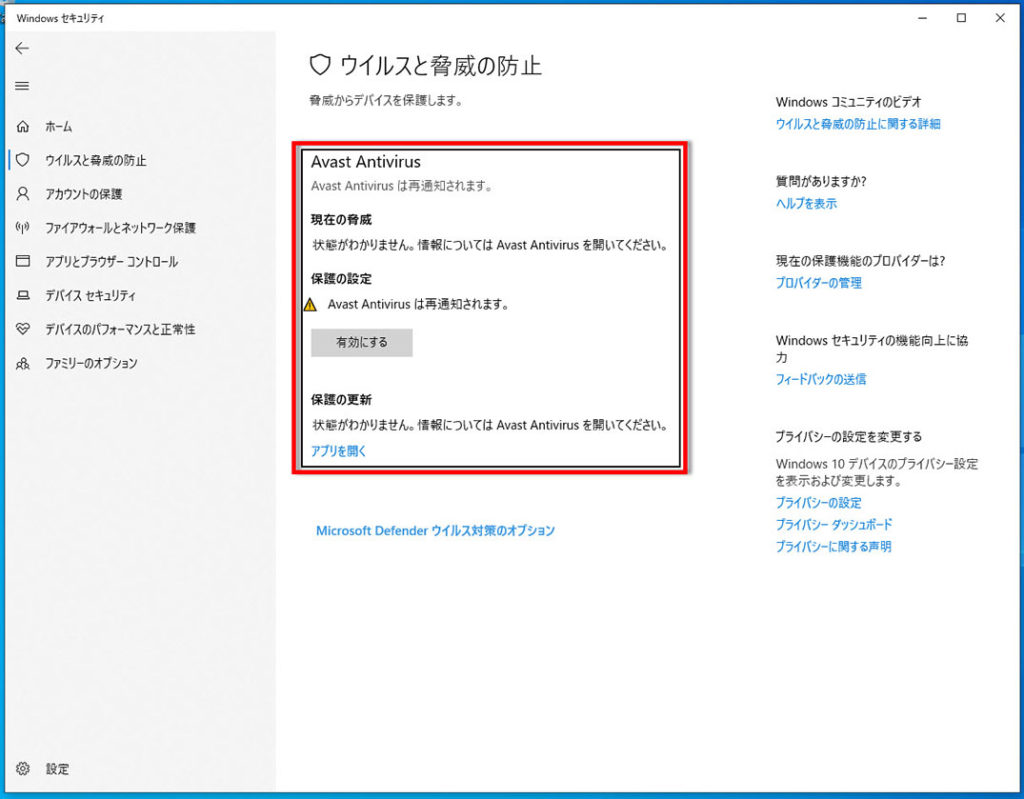Viewport: 1024px width, 799px height.
Task: Click the app and browser control icon
Action: [23, 262]
